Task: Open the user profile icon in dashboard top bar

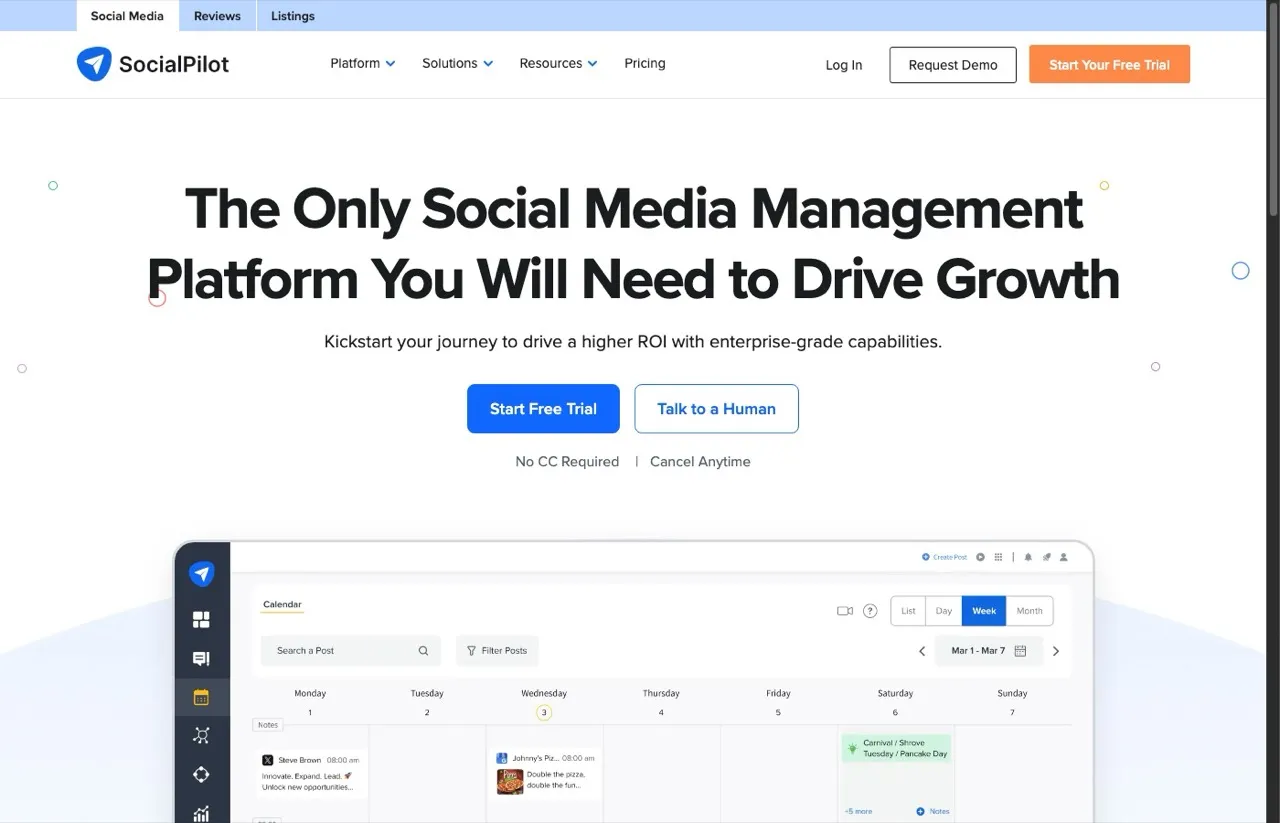Action: click(1064, 557)
